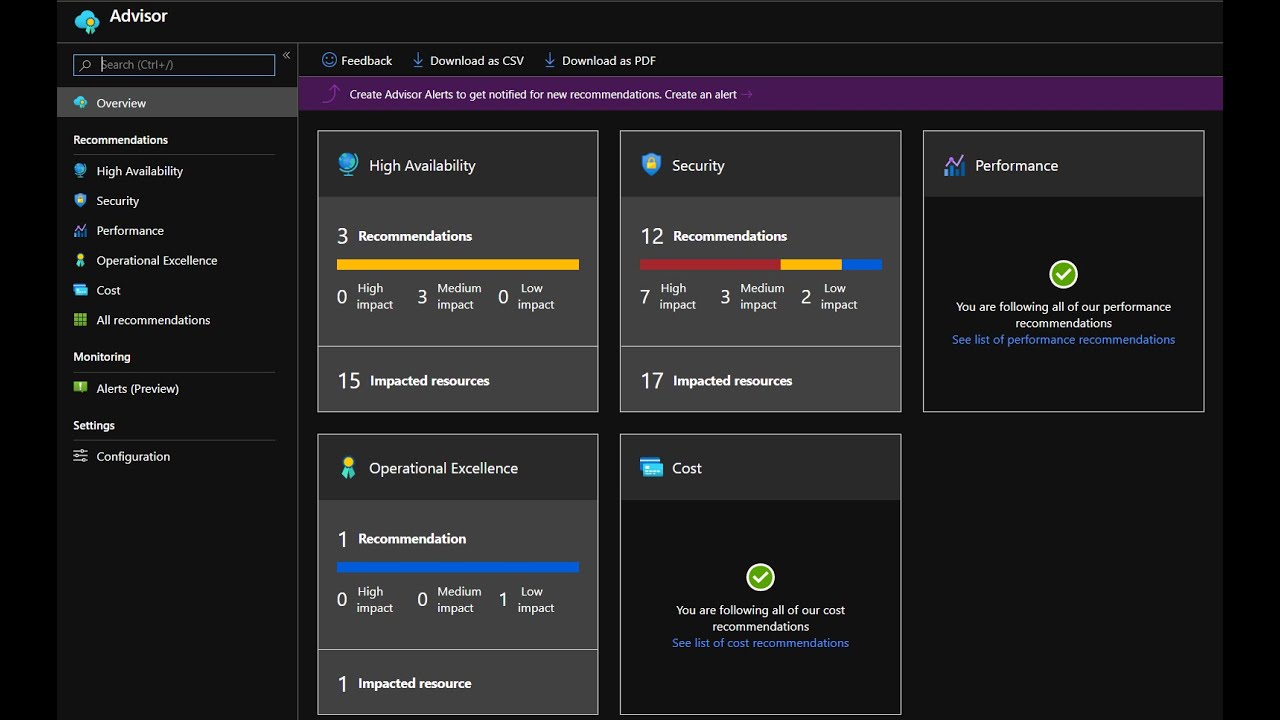Click the Download as PDF arrow icon
Image resolution: width=1280 pixels, height=720 pixels.
tap(550, 60)
